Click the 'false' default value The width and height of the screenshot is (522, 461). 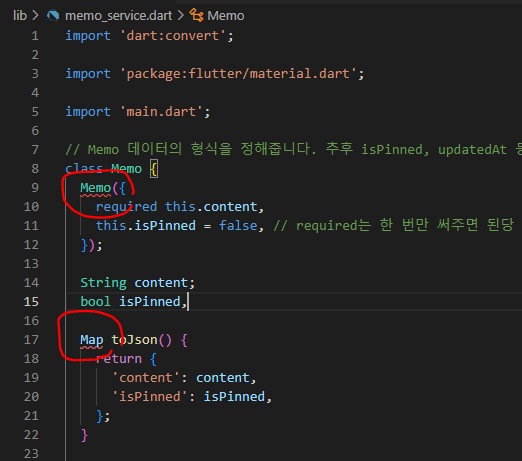pos(238,226)
